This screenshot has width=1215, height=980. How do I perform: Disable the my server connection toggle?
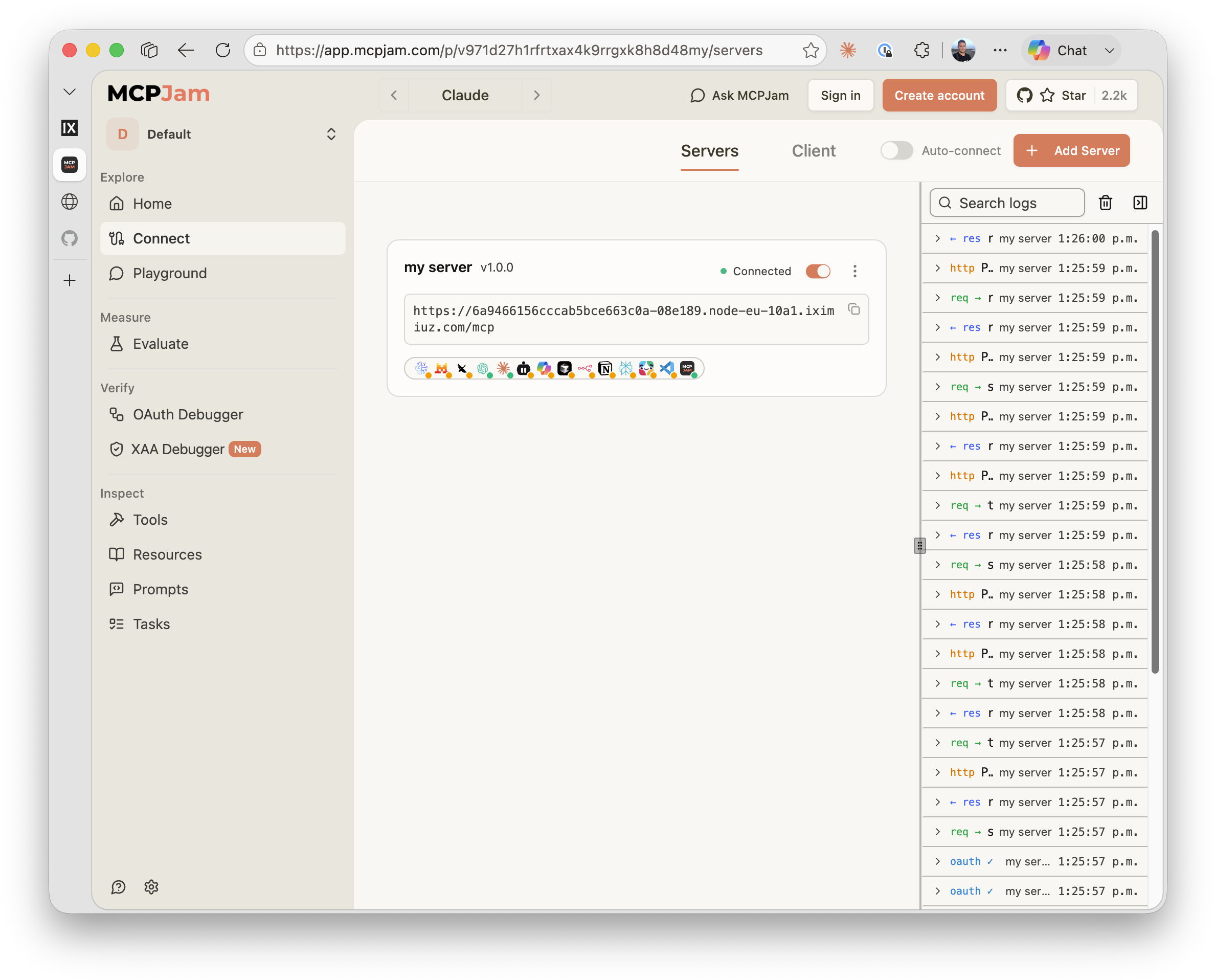tap(818, 271)
